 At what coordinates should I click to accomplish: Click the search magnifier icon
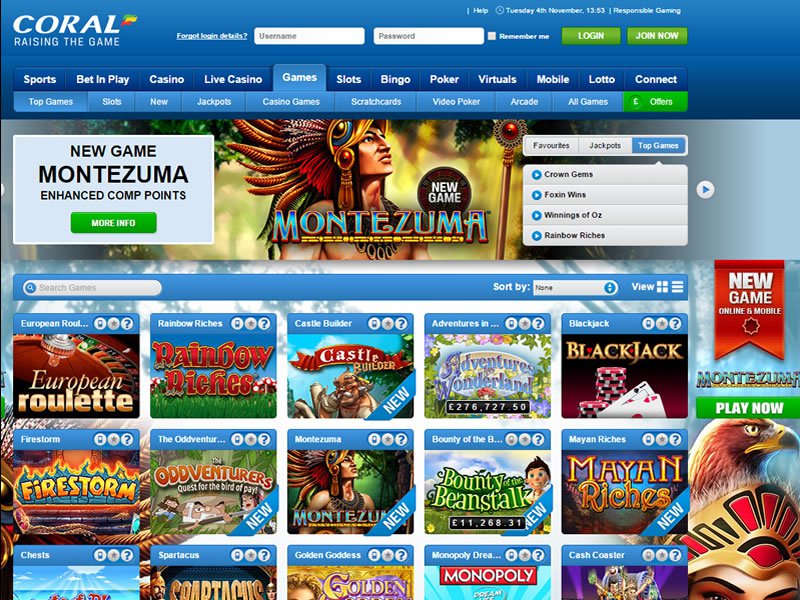coord(31,287)
